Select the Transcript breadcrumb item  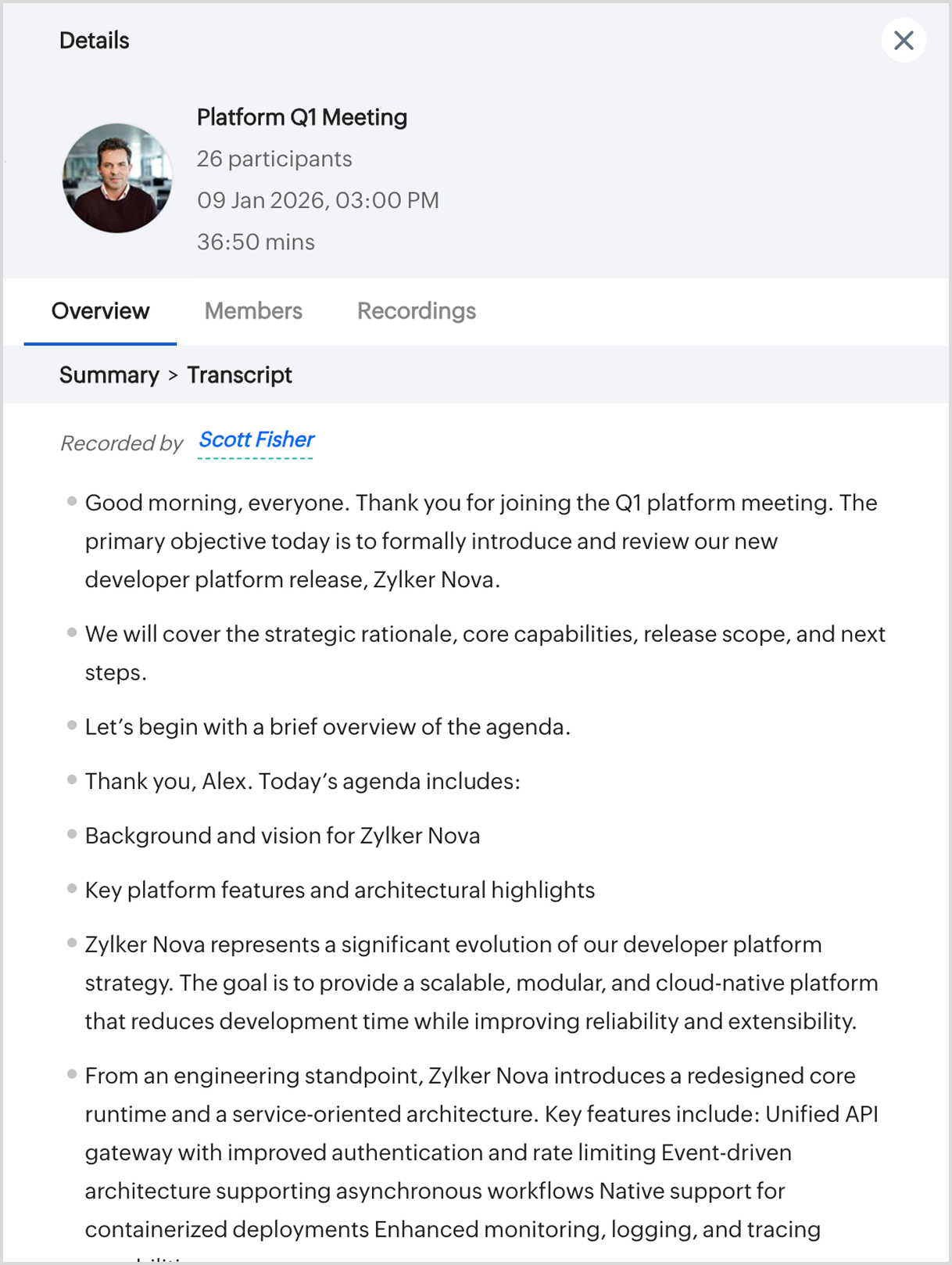(239, 375)
